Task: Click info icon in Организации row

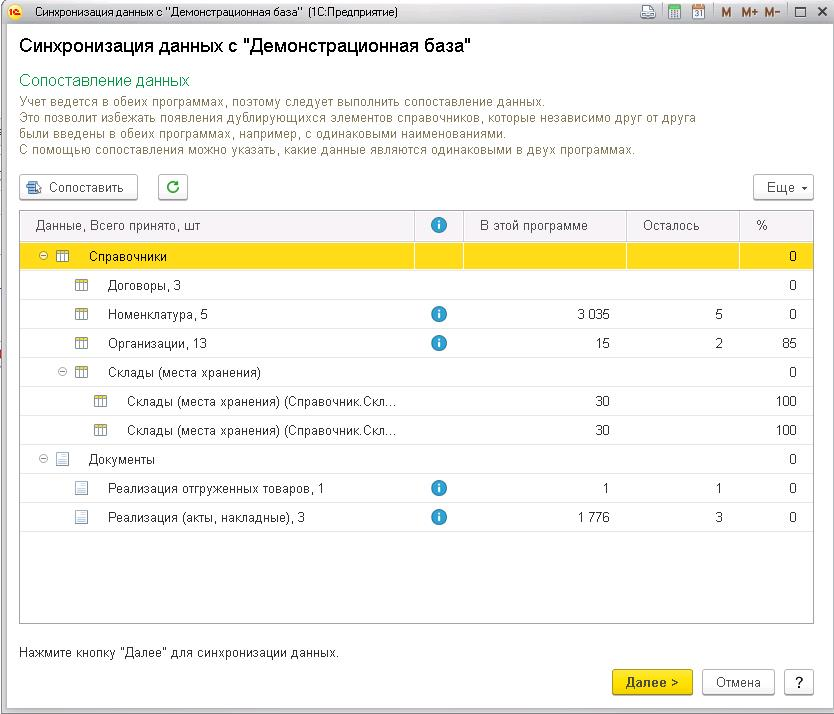Action: 438,343
